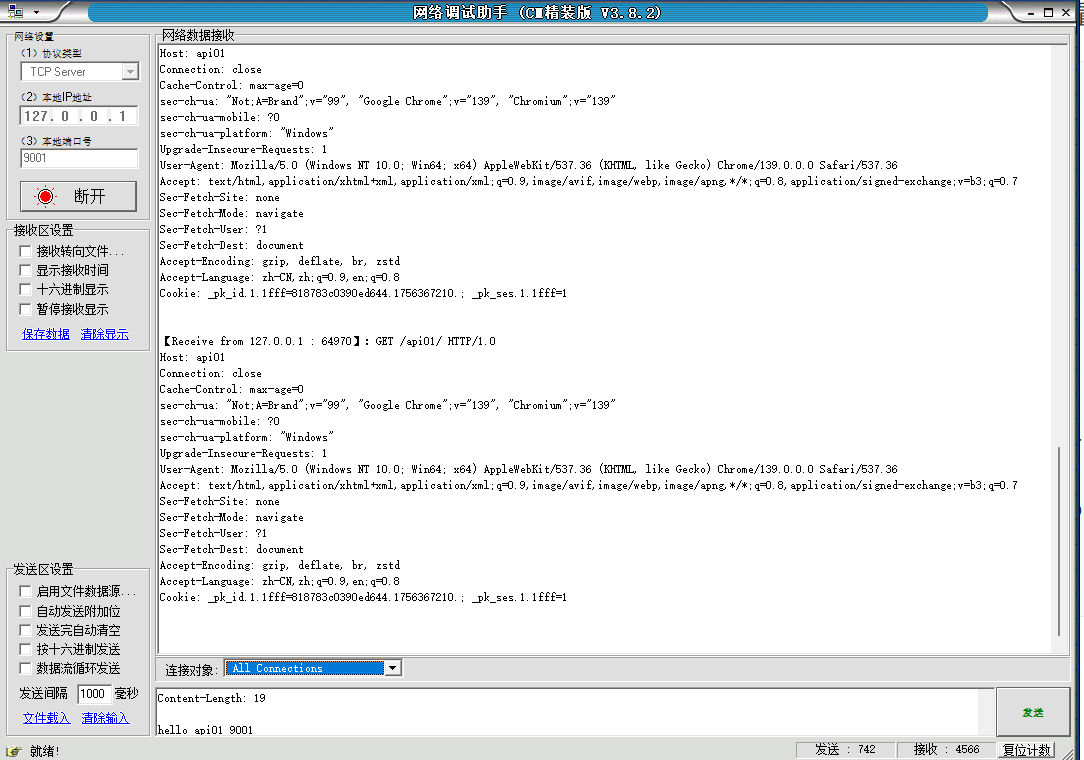Tick 数据流循环发送 checkbox
Image resolution: width=1084 pixels, height=760 pixels.
click(x=26, y=668)
